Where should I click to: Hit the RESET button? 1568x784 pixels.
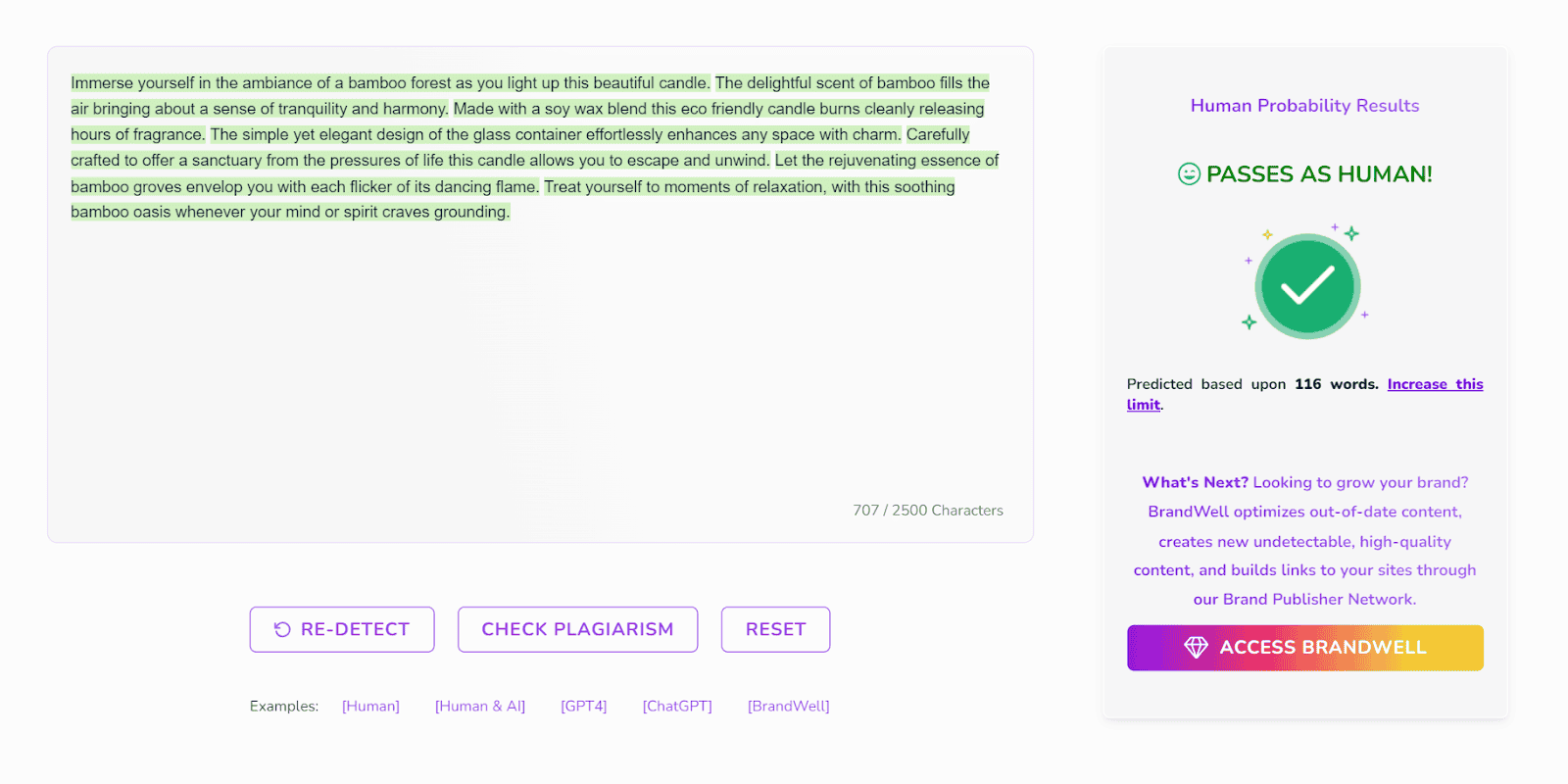[775, 629]
